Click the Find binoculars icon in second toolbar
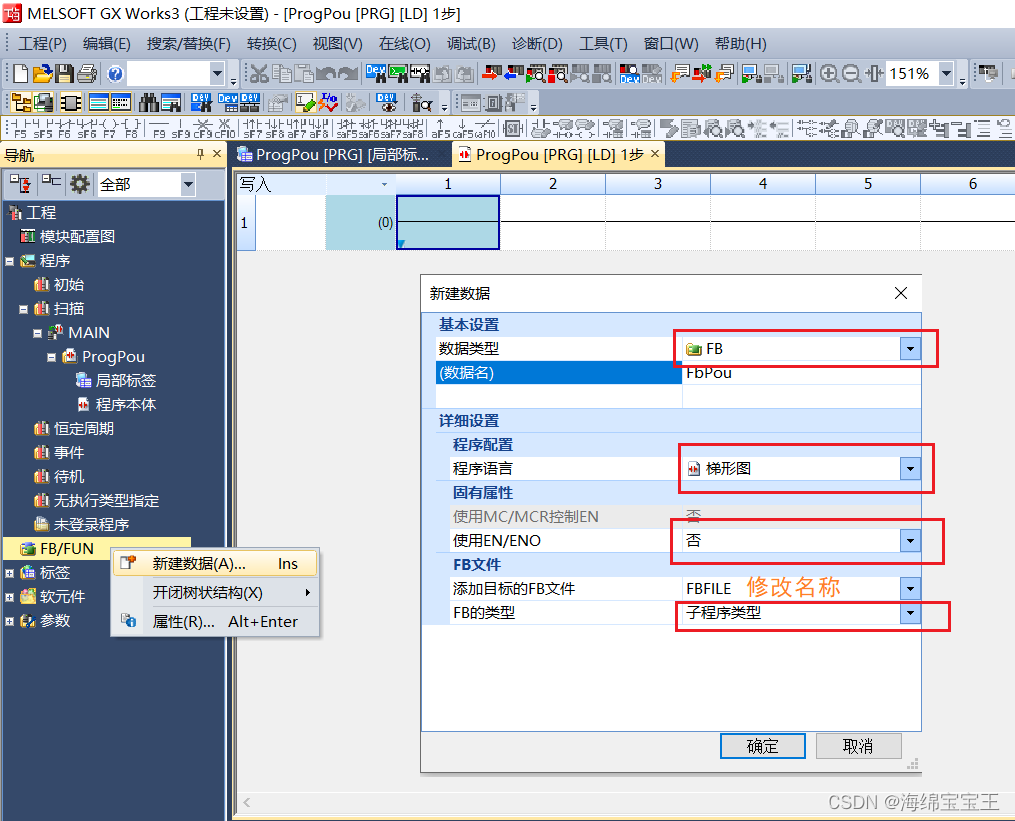This screenshot has width=1015, height=821. (x=148, y=102)
